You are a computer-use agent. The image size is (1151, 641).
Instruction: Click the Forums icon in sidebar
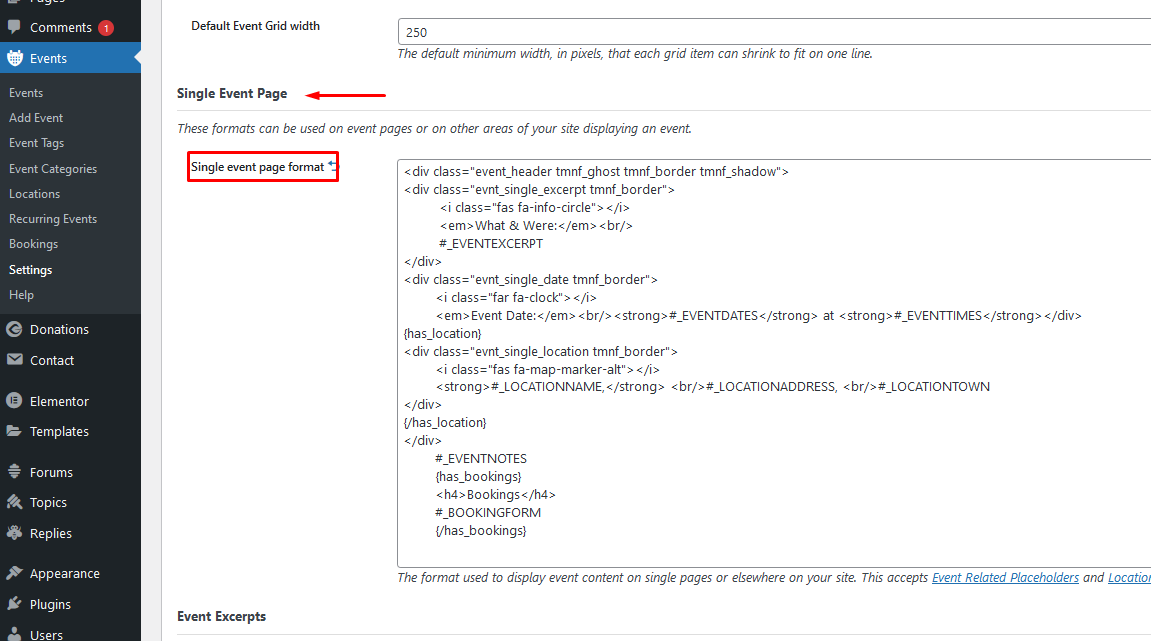(x=14, y=472)
